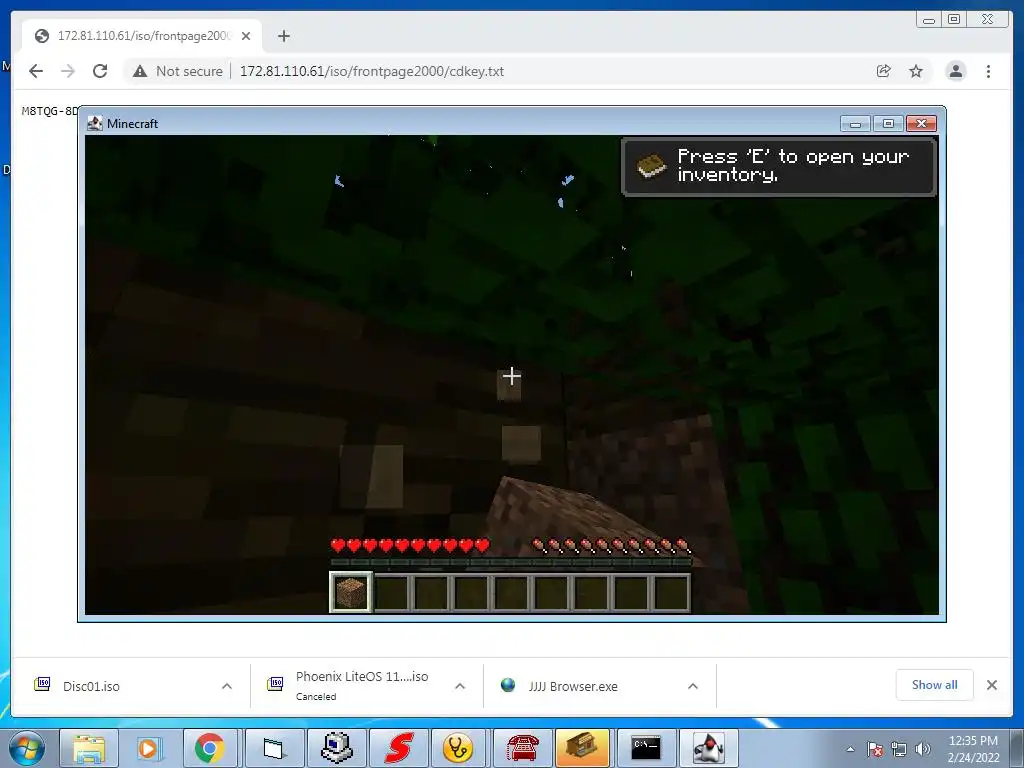Click Show all downloads

(935, 684)
